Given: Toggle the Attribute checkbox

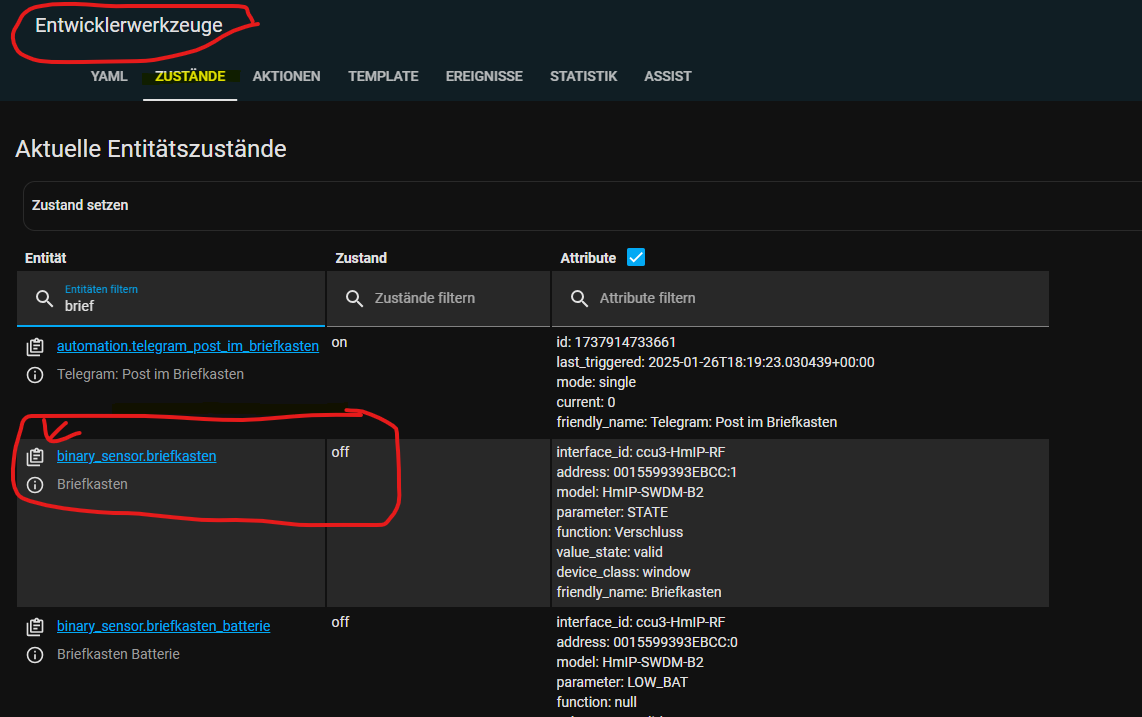Looking at the screenshot, I should tap(636, 257).
